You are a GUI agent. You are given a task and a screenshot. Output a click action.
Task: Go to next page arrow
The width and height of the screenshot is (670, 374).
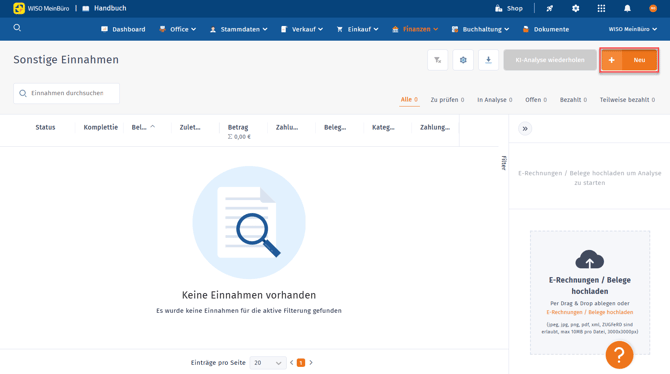(311, 362)
